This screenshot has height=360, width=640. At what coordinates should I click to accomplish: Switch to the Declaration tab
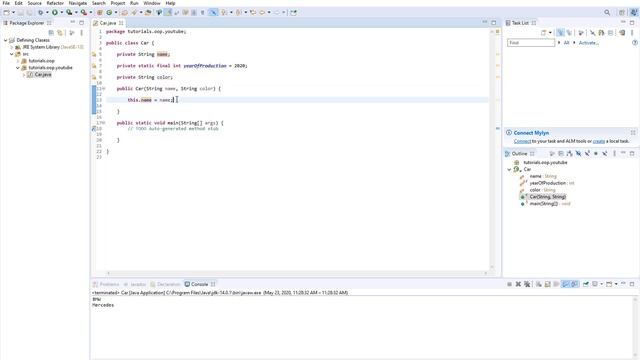pos(165,284)
